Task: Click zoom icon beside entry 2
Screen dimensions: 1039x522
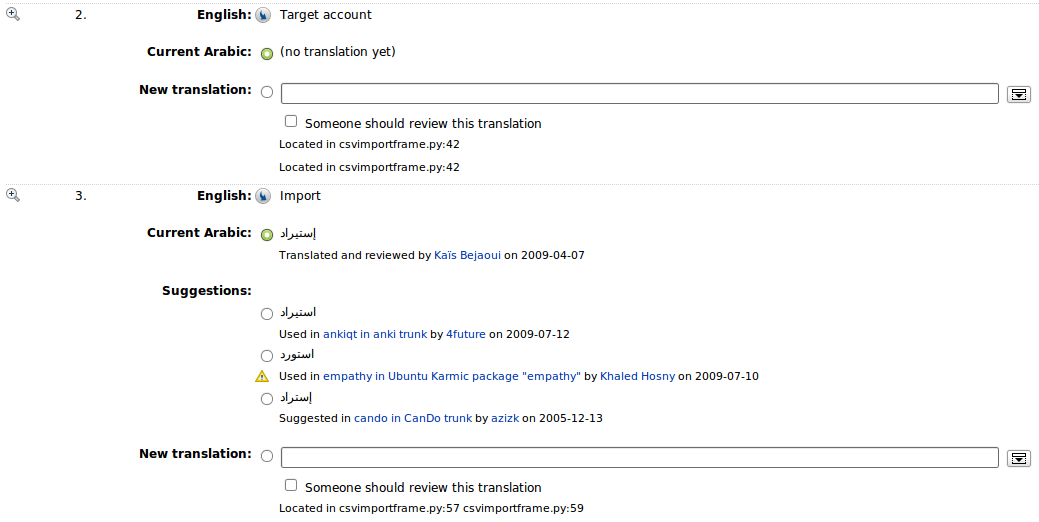Action: point(13,14)
